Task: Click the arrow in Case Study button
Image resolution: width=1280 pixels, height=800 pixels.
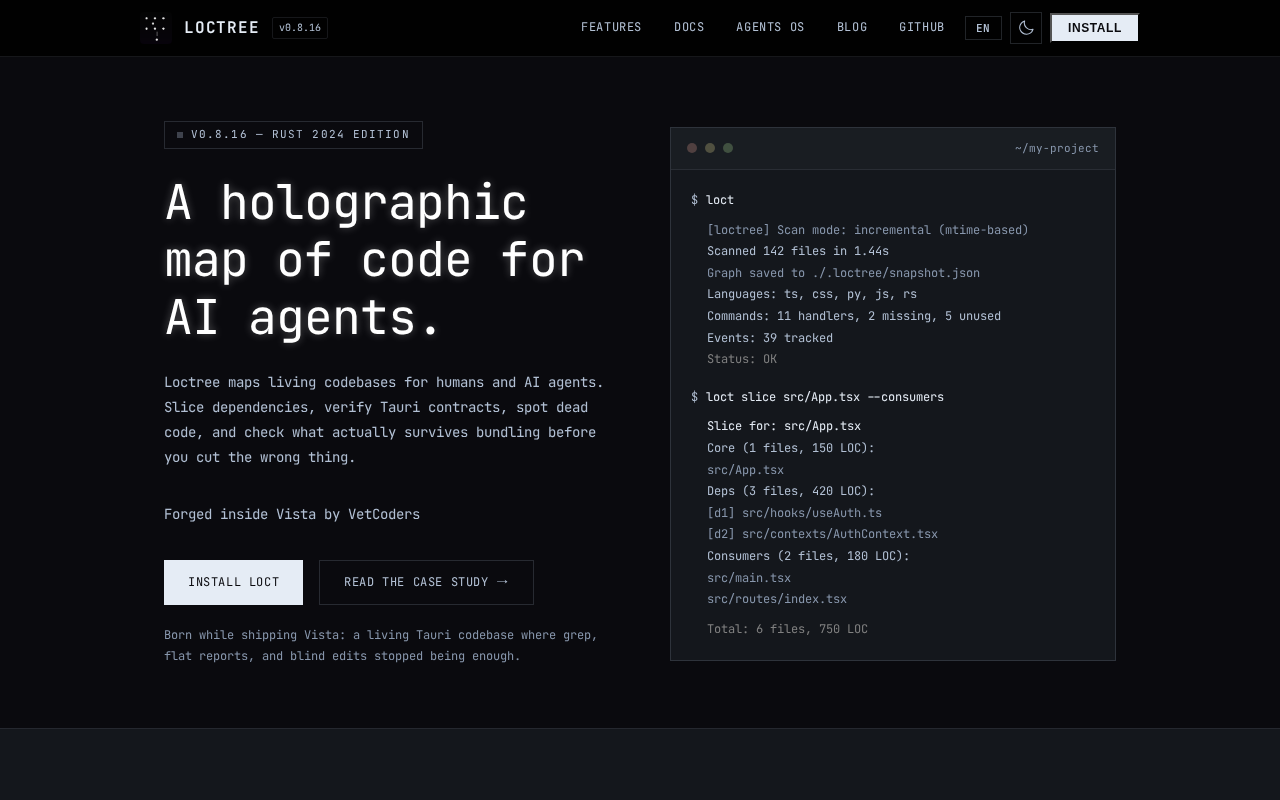Action: coord(502,581)
